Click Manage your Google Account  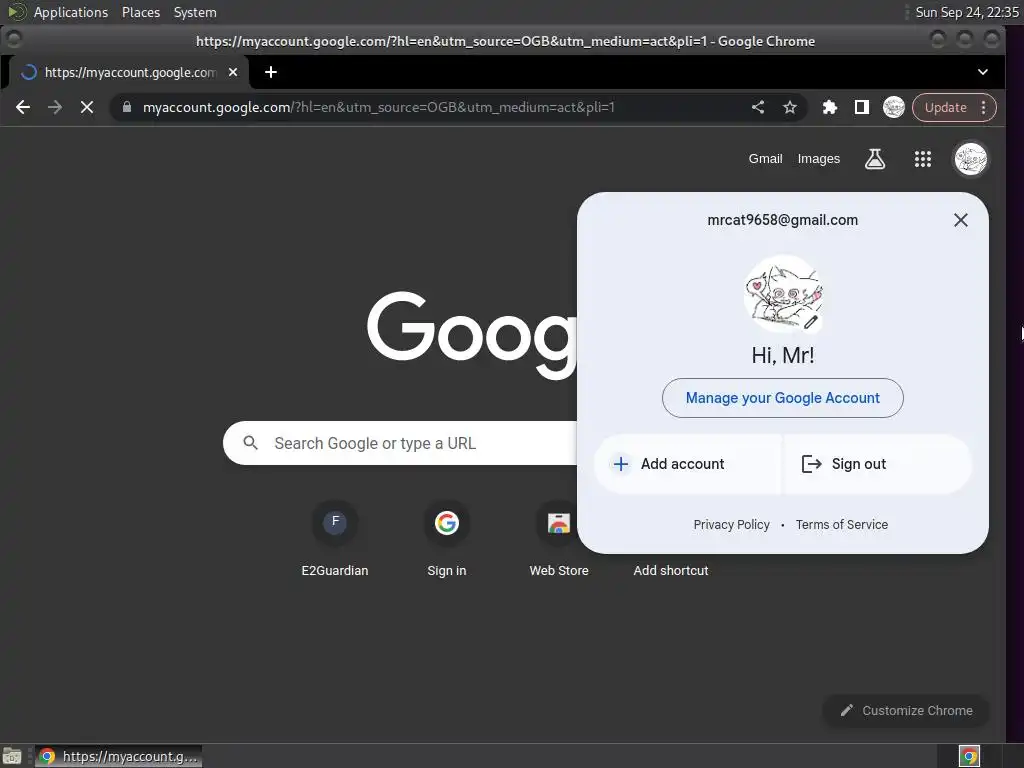pos(782,398)
